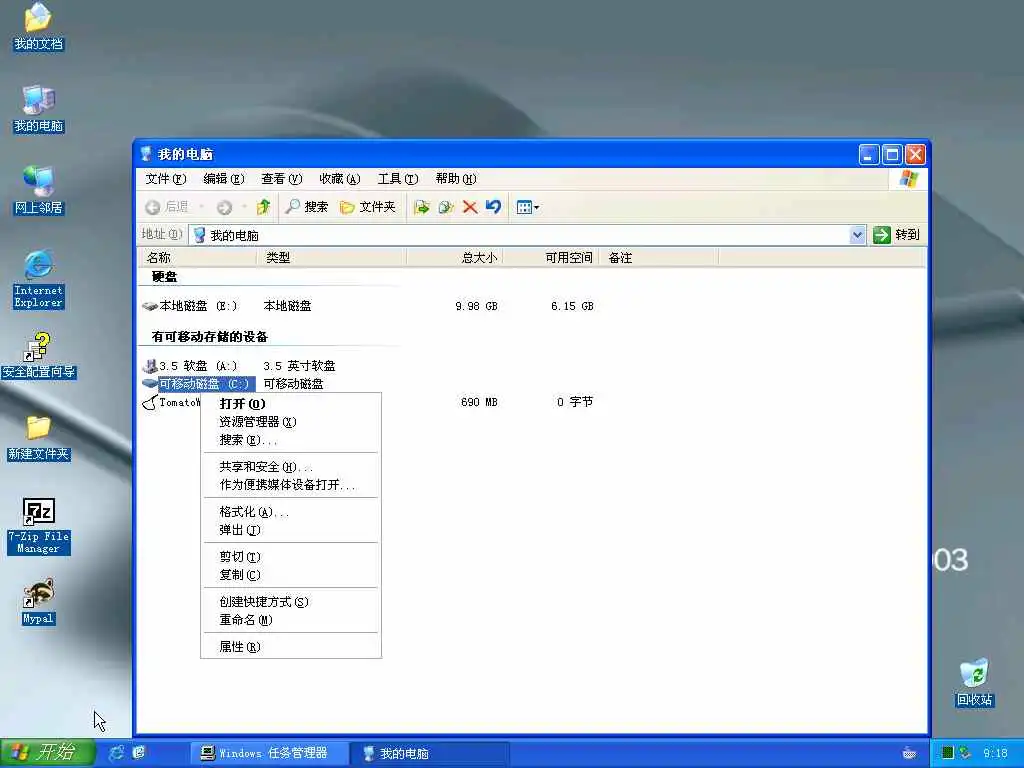Choose 打开(O) in context menu
The image size is (1024, 768).
pyautogui.click(x=291, y=404)
